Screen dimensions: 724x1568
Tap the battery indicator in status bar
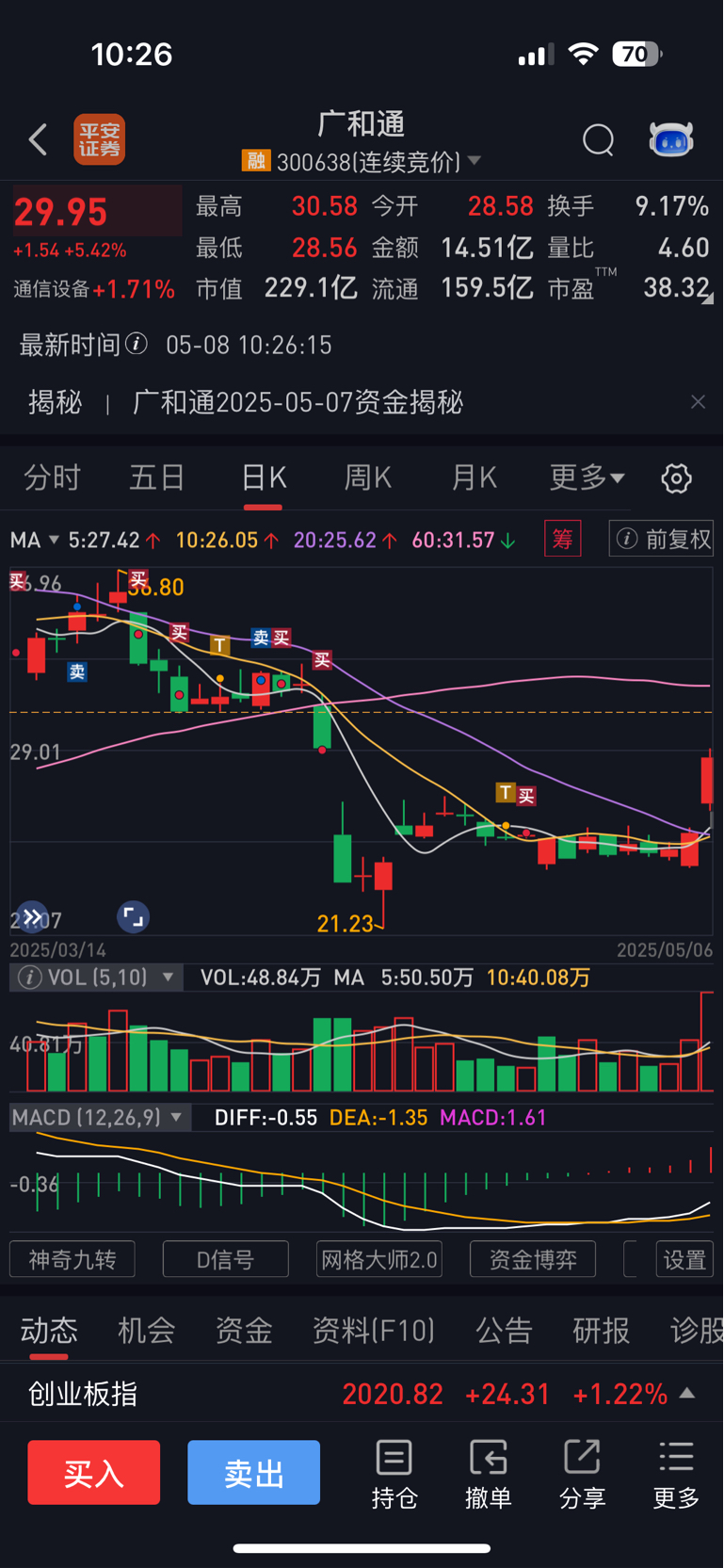[637, 55]
